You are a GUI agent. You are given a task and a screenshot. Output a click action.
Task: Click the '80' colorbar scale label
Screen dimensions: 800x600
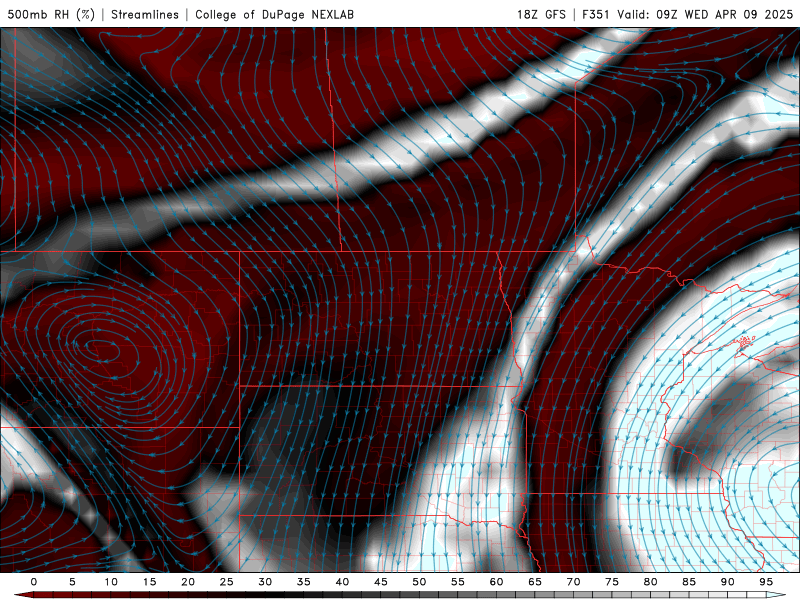[x=650, y=582]
